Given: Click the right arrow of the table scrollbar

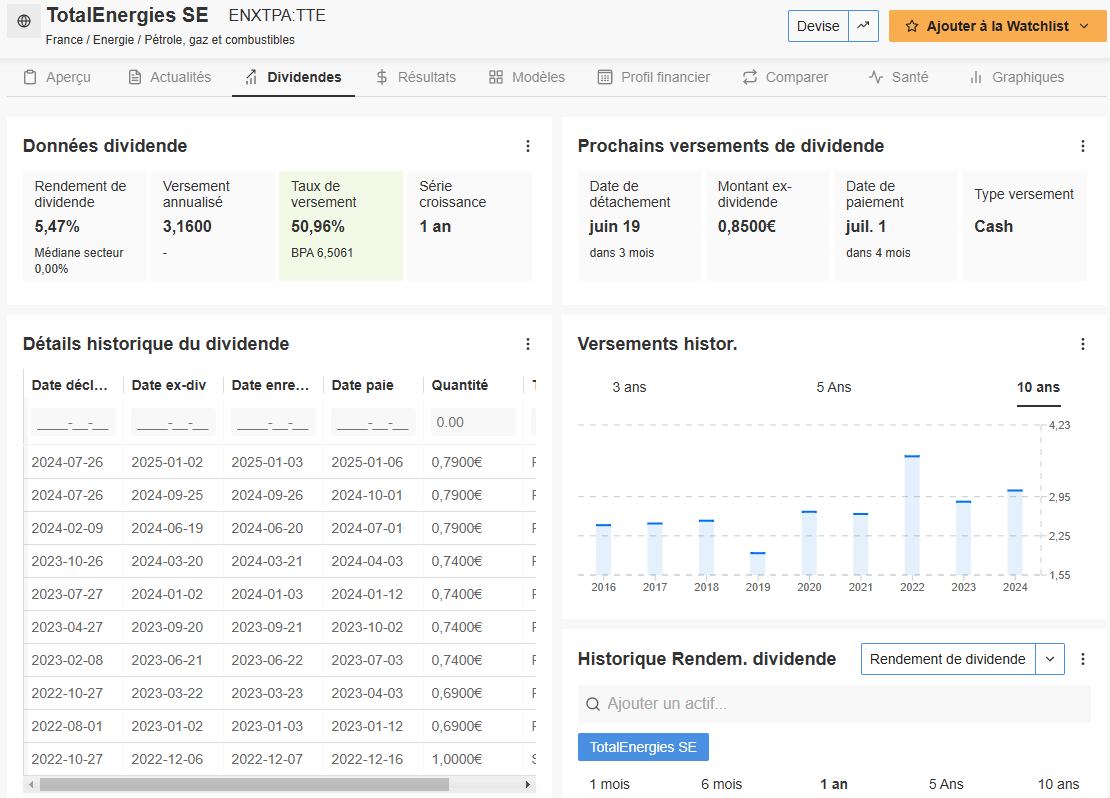Looking at the screenshot, I should click(x=527, y=785).
